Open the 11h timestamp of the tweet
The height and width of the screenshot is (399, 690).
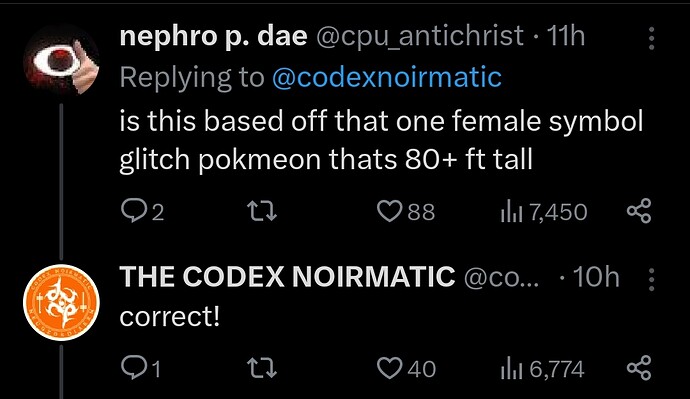[x=565, y=36]
